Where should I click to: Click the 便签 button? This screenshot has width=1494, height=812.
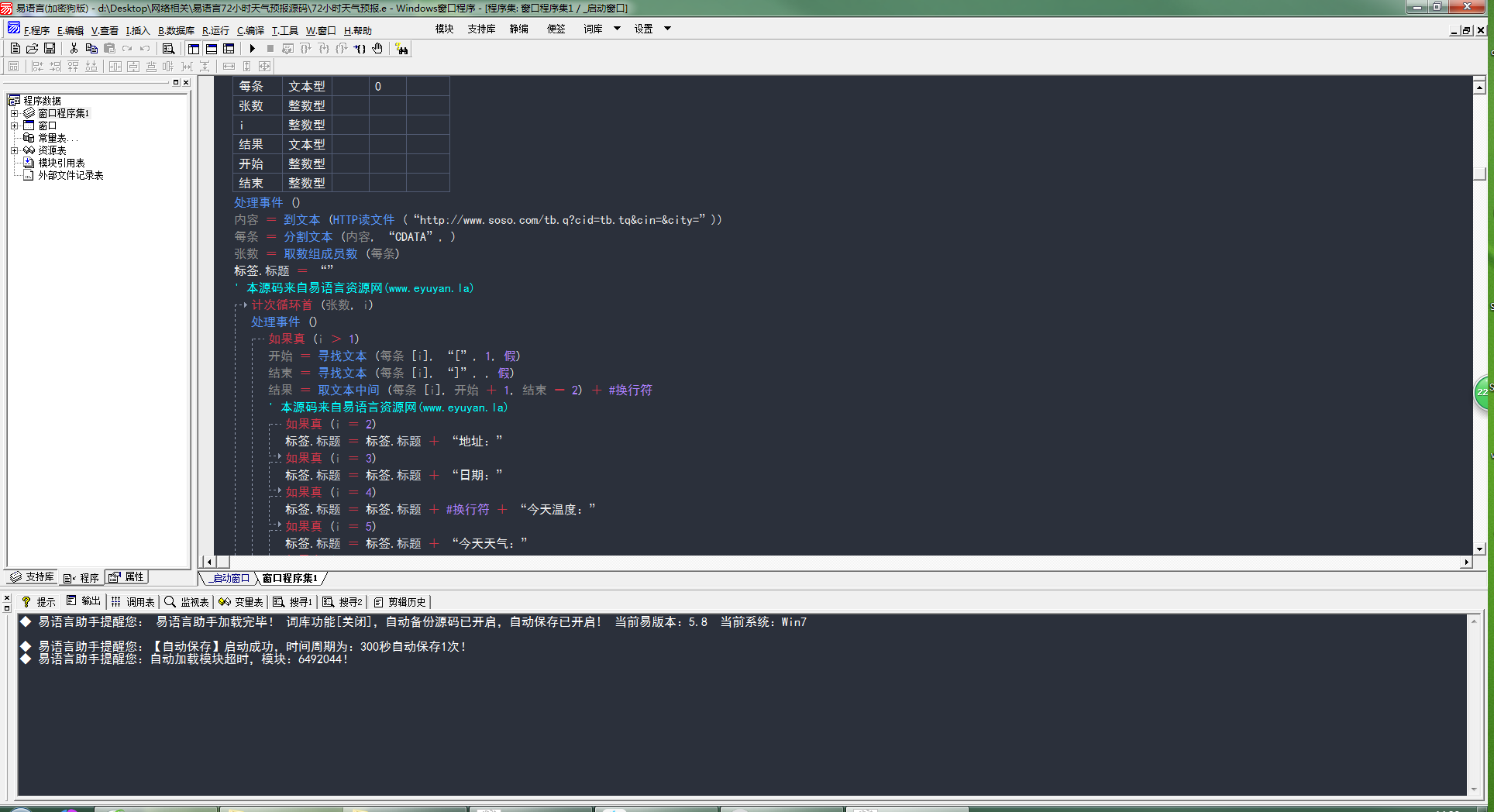(556, 29)
